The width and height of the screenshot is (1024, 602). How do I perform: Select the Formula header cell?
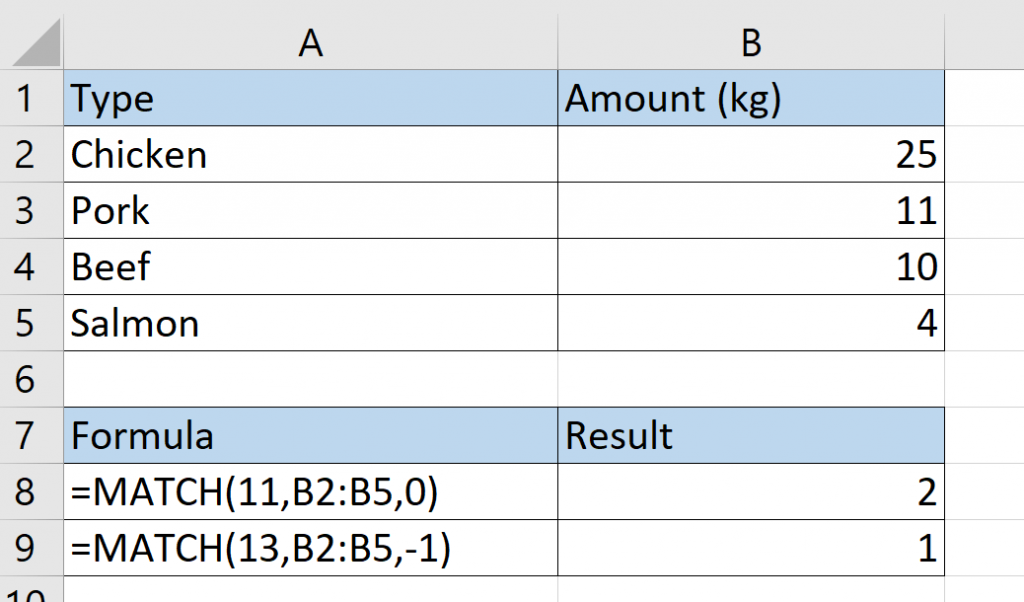tap(310, 436)
